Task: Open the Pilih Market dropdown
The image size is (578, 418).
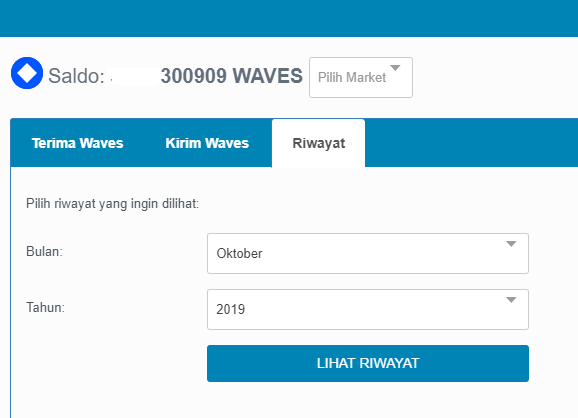Action: 361,77
